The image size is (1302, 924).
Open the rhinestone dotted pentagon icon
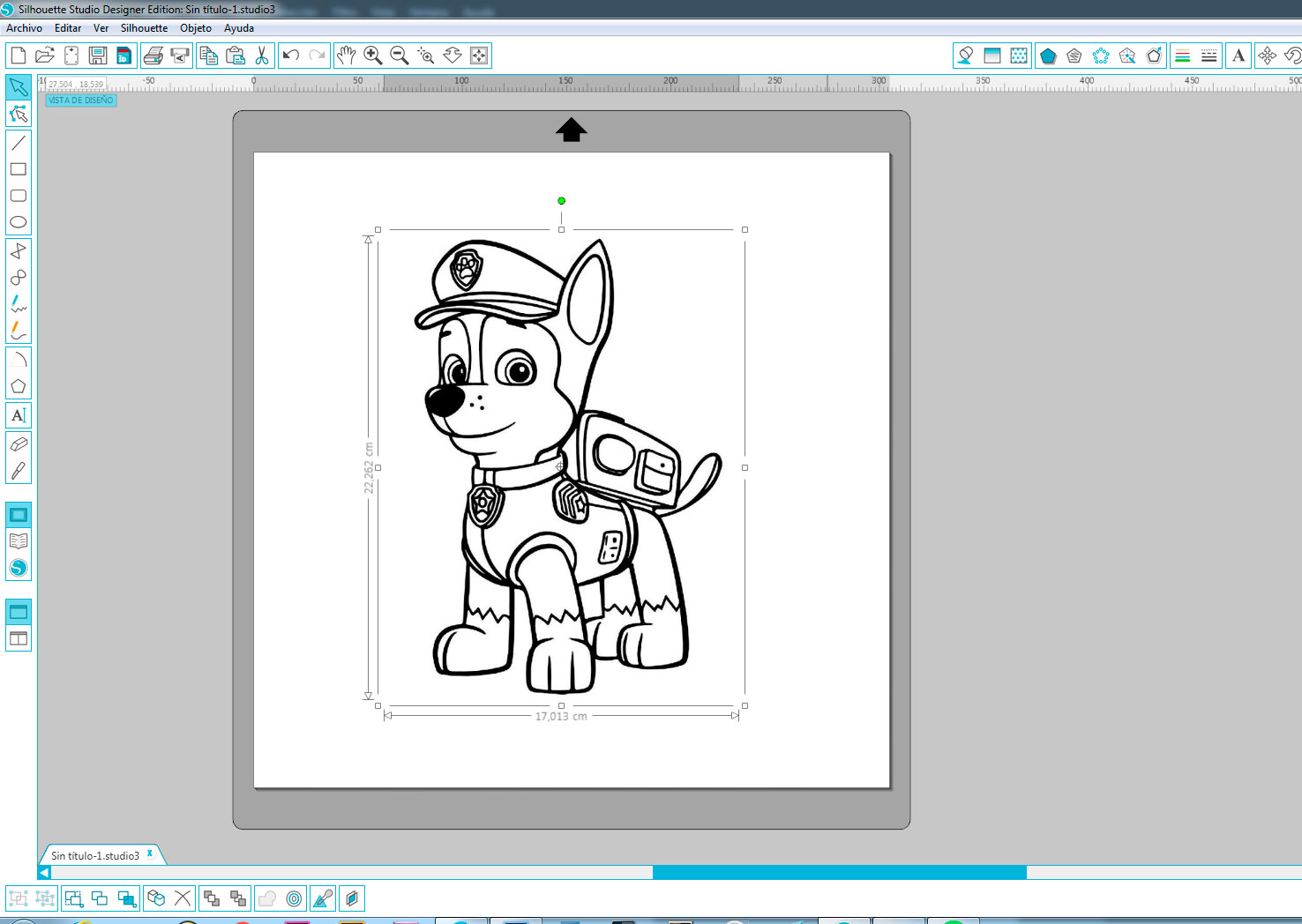1101,56
